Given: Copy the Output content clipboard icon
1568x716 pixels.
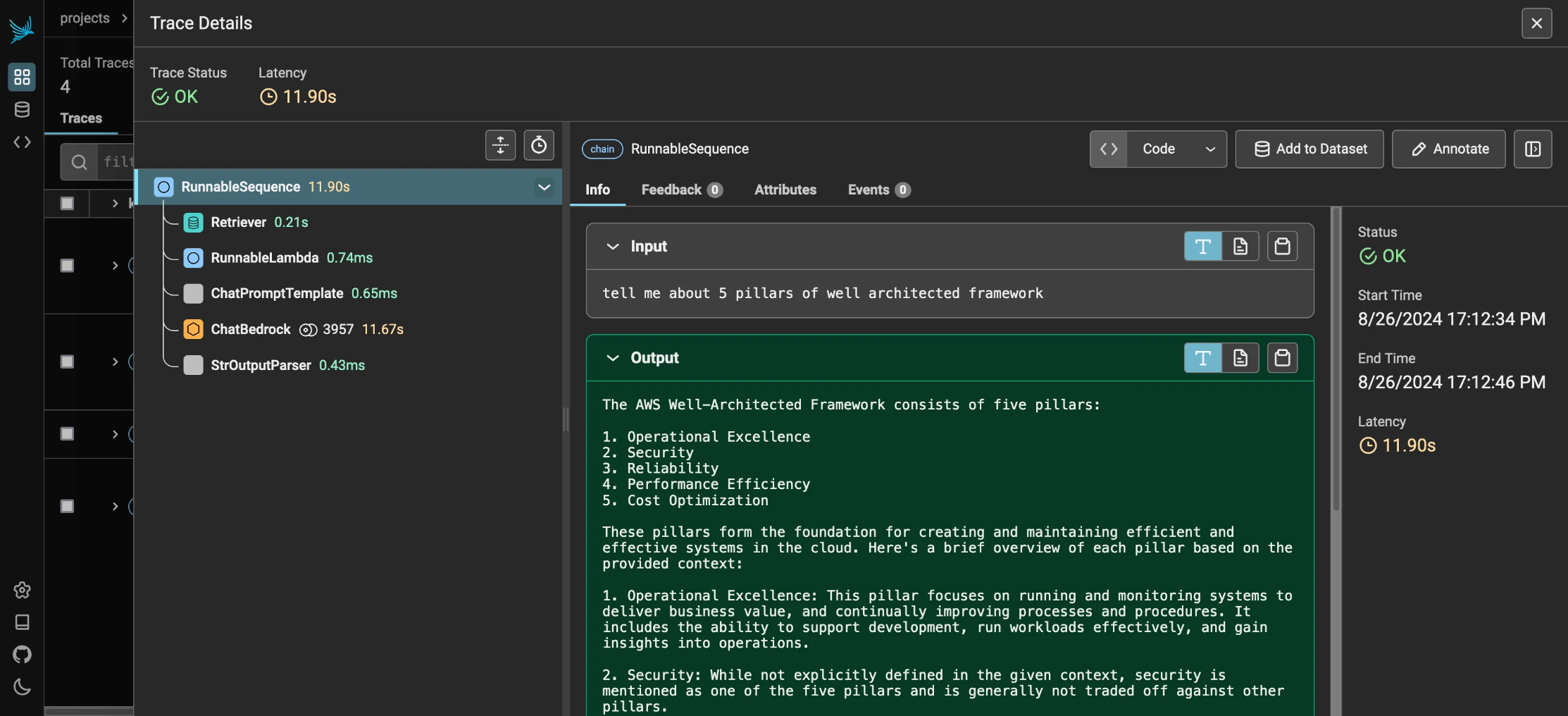Looking at the screenshot, I should coord(1282,358).
